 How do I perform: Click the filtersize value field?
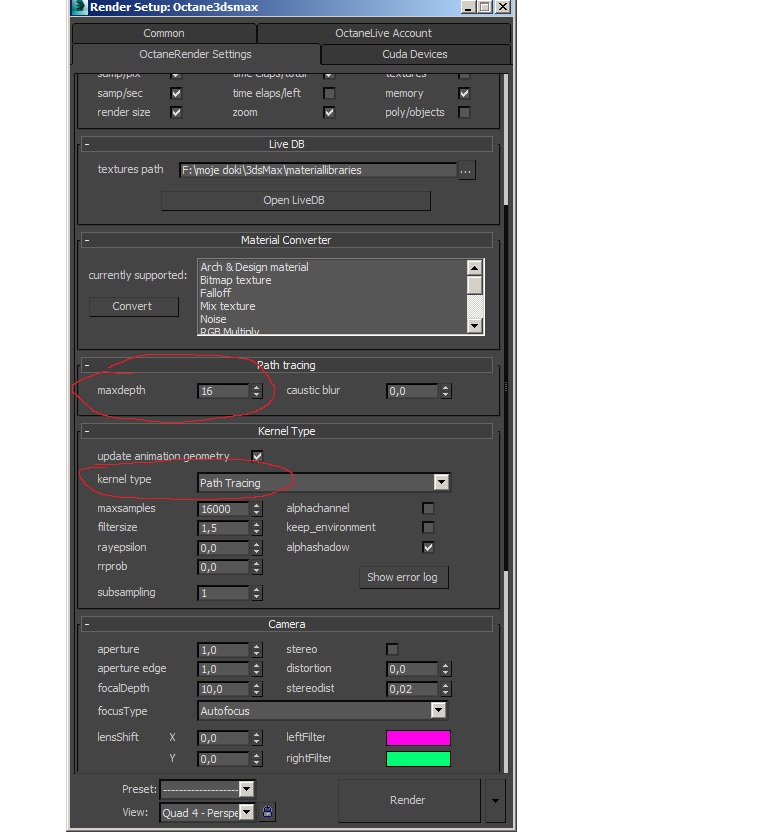(x=223, y=528)
